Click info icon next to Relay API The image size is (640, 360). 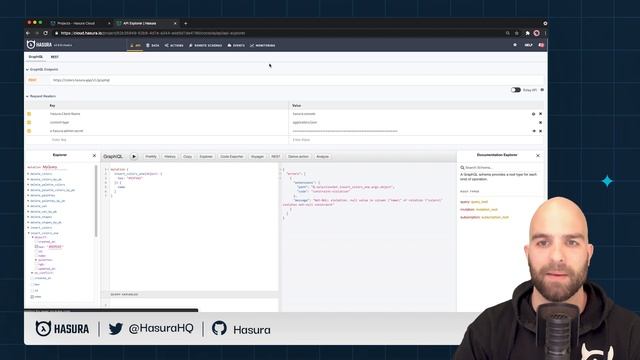point(542,90)
